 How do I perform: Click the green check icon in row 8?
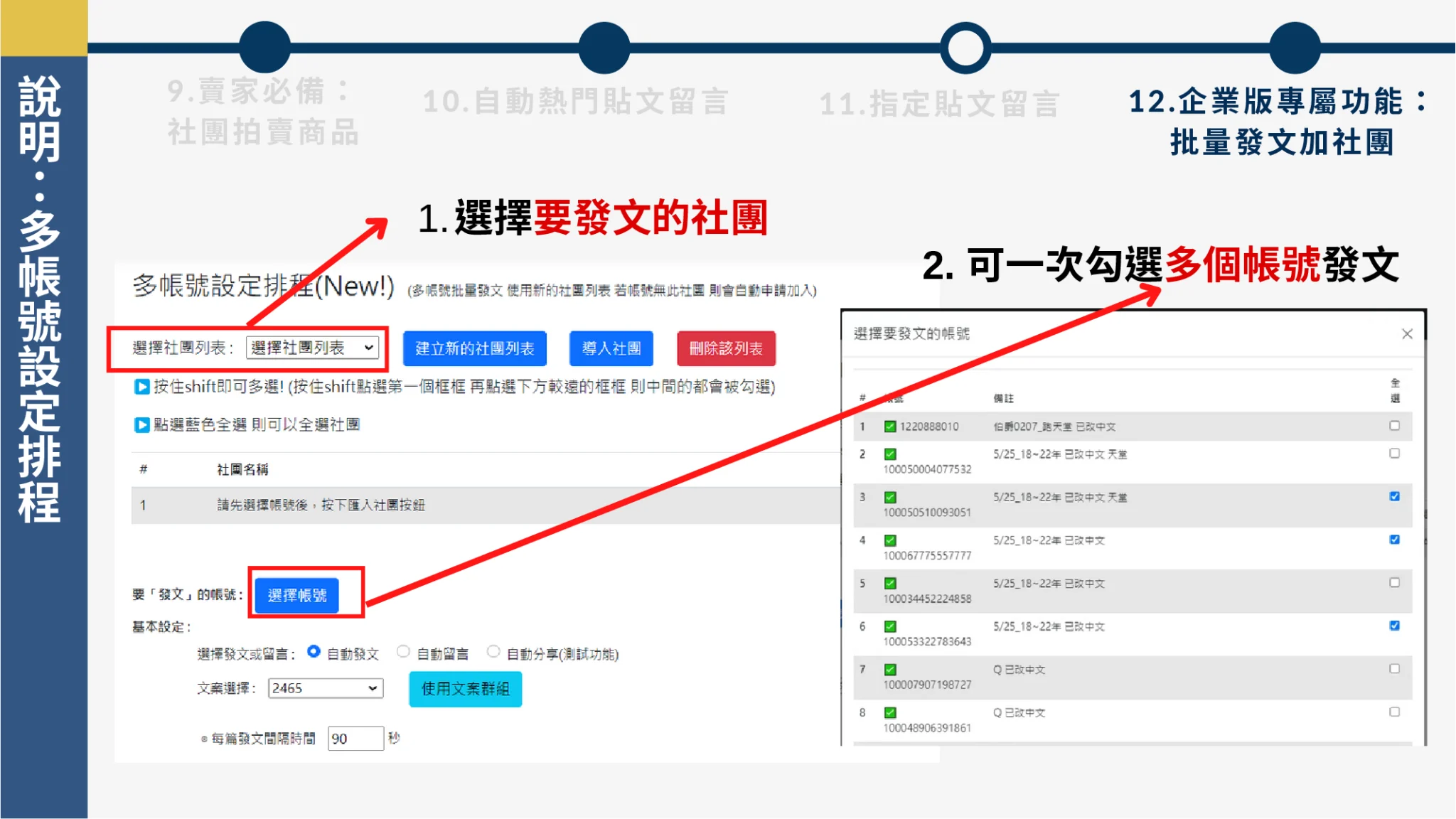pos(890,712)
